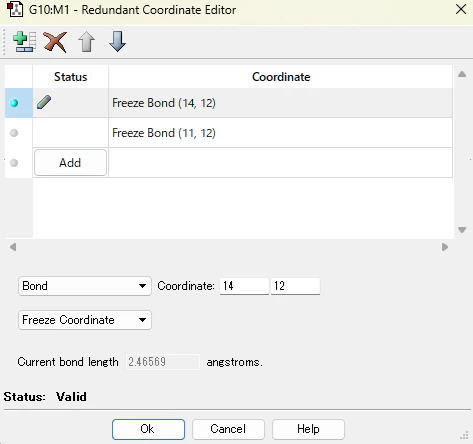473x444 pixels.
Task: Click the GaussView app icon in title bar
Action: click(x=15, y=9)
